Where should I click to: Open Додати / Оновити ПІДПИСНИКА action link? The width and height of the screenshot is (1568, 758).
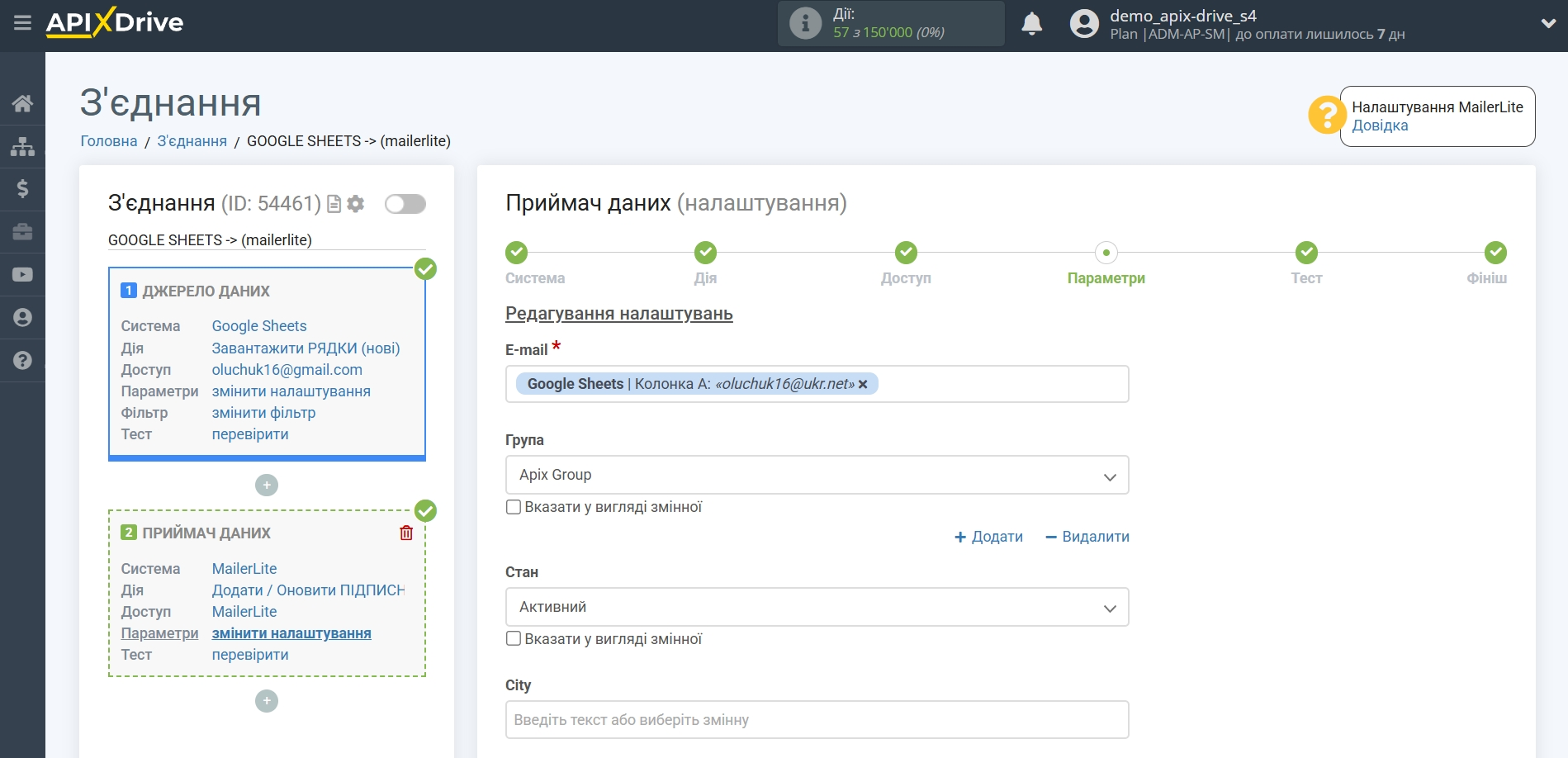[308, 590]
